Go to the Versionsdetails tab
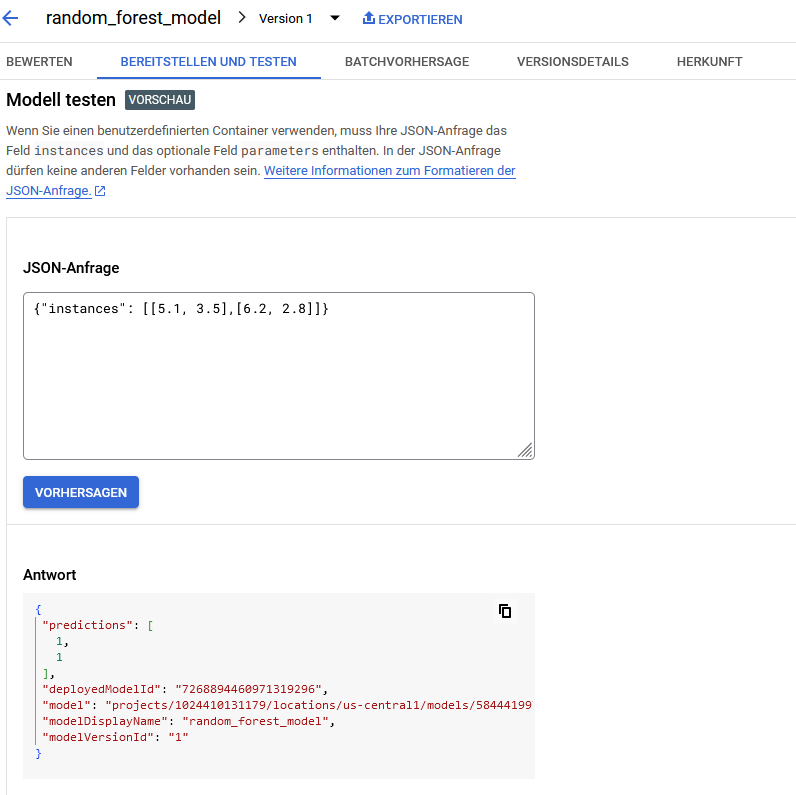This screenshot has width=796, height=795. tap(572, 62)
